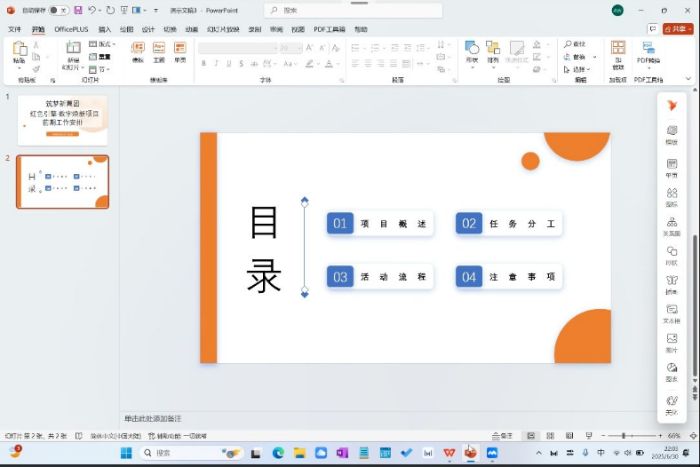Click the Save icon in title bar

coord(78,10)
